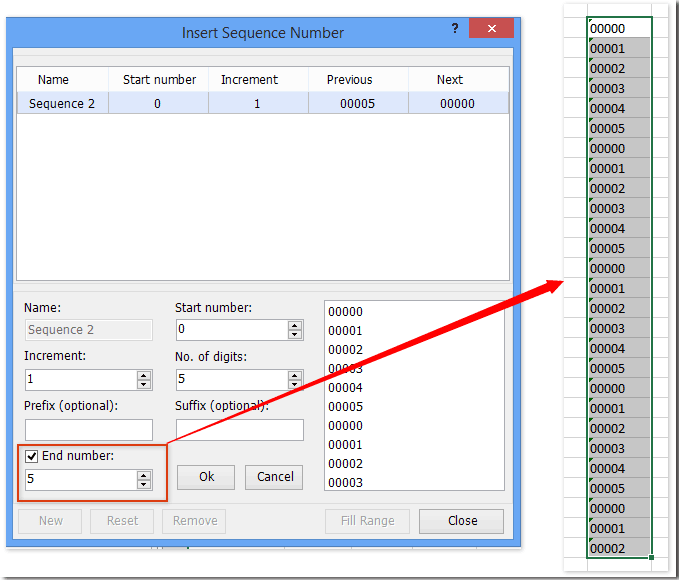Click the Ok button
Viewport: 679px width, 580px height.
[206, 477]
